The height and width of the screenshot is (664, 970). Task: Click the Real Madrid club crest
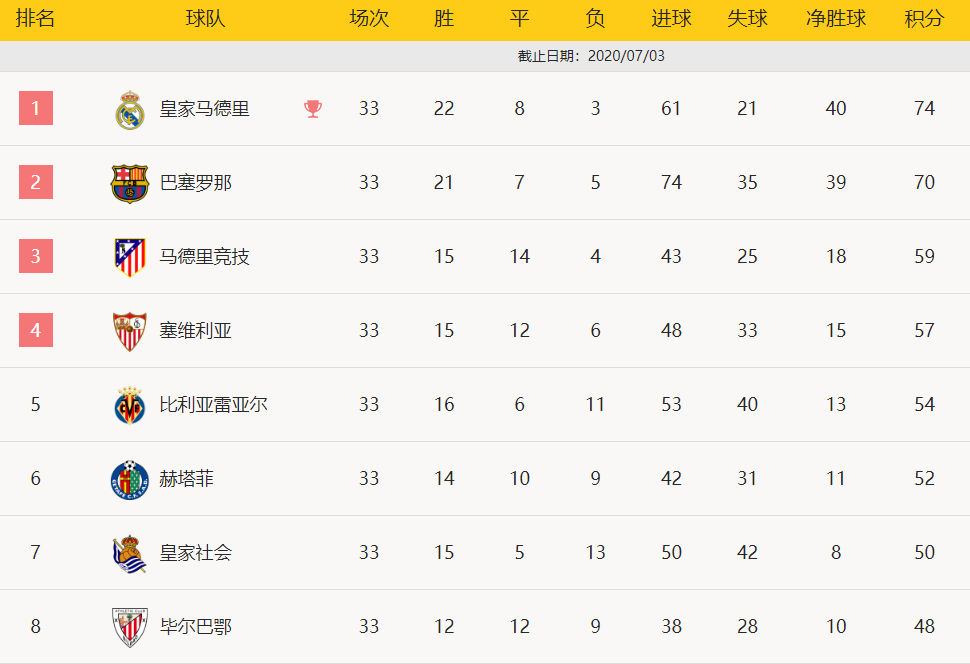click(x=130, y=110)
